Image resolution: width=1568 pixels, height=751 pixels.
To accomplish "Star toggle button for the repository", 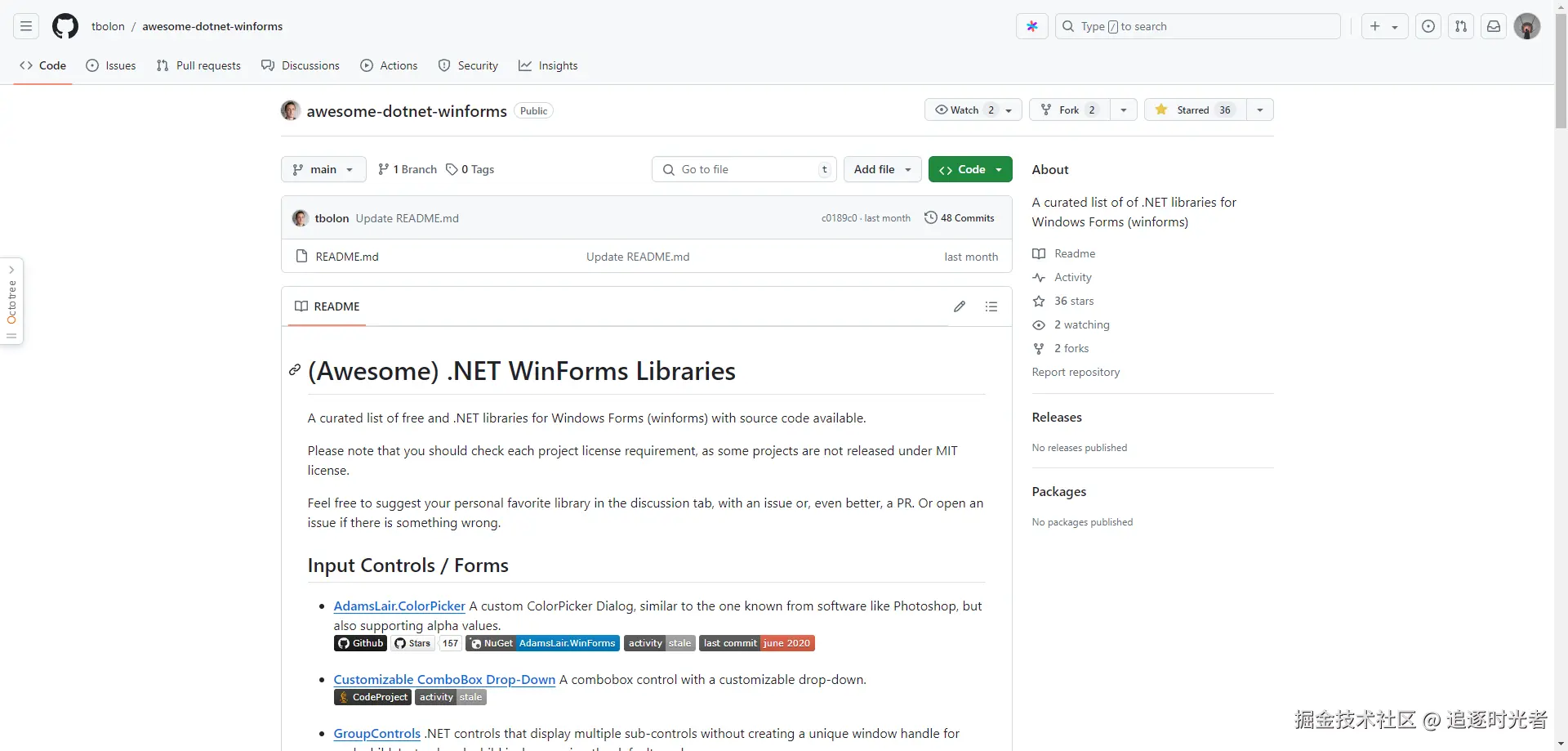I will 1195,110.
